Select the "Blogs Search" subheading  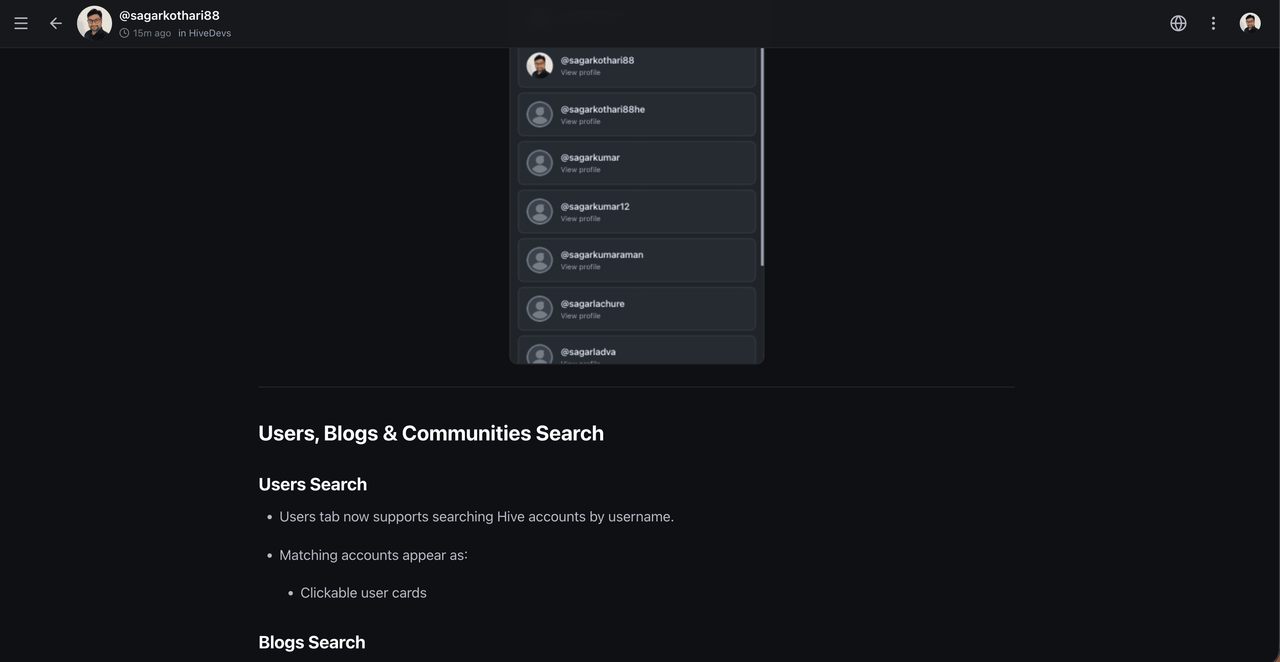(x=312, y=642)
